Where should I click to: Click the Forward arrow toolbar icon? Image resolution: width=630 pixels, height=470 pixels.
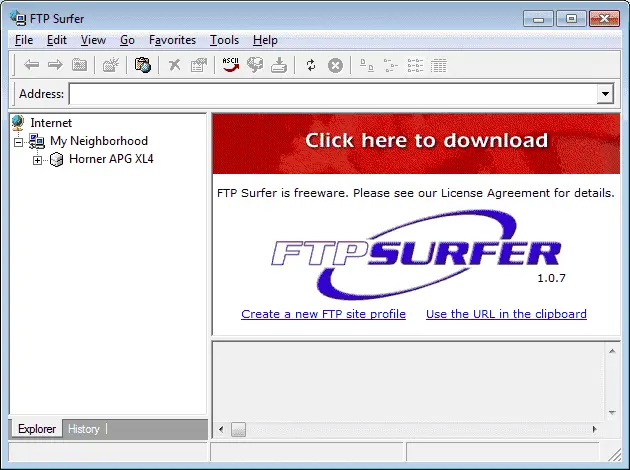[x=55, y=65]
